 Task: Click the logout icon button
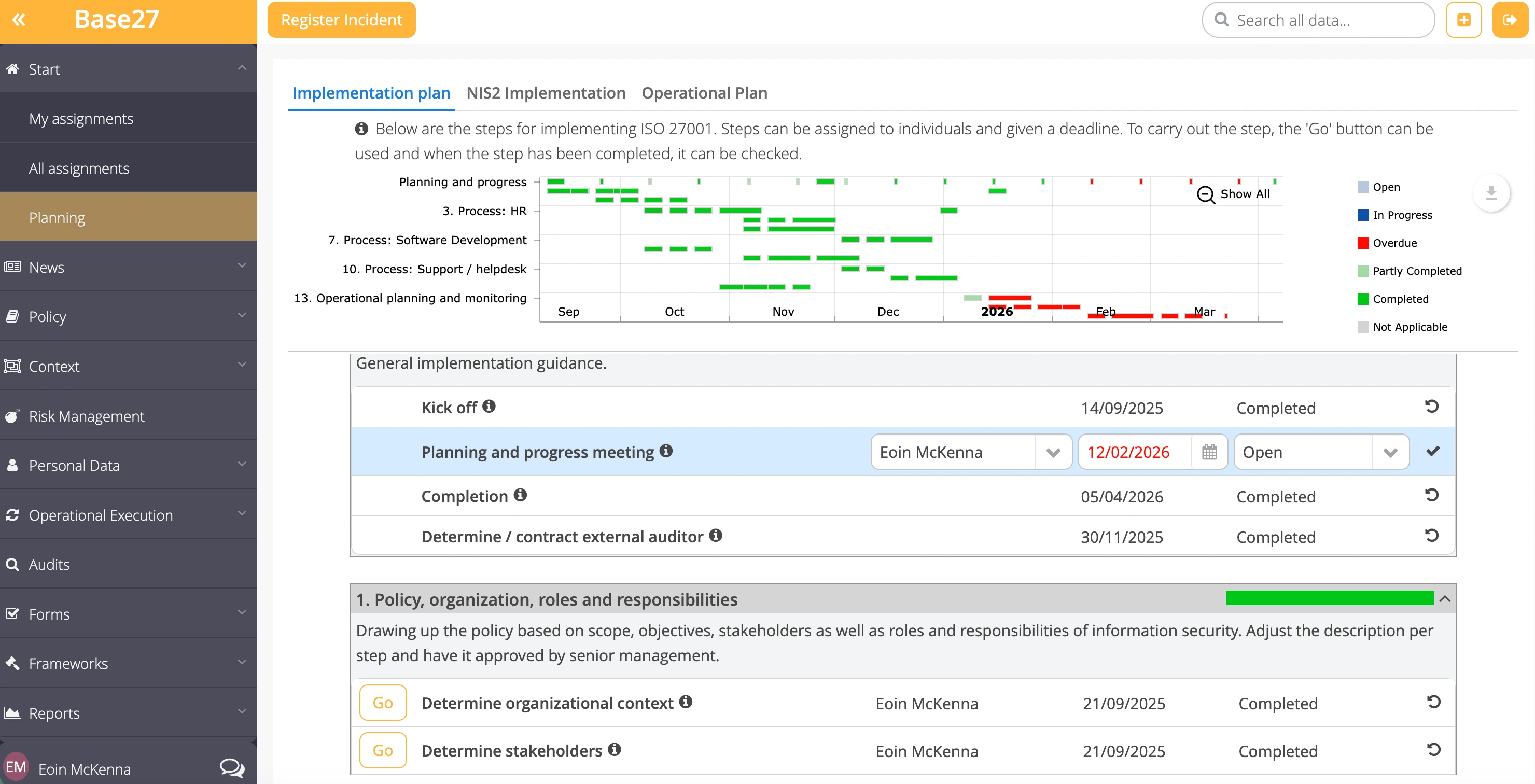tap(1510, 20)
